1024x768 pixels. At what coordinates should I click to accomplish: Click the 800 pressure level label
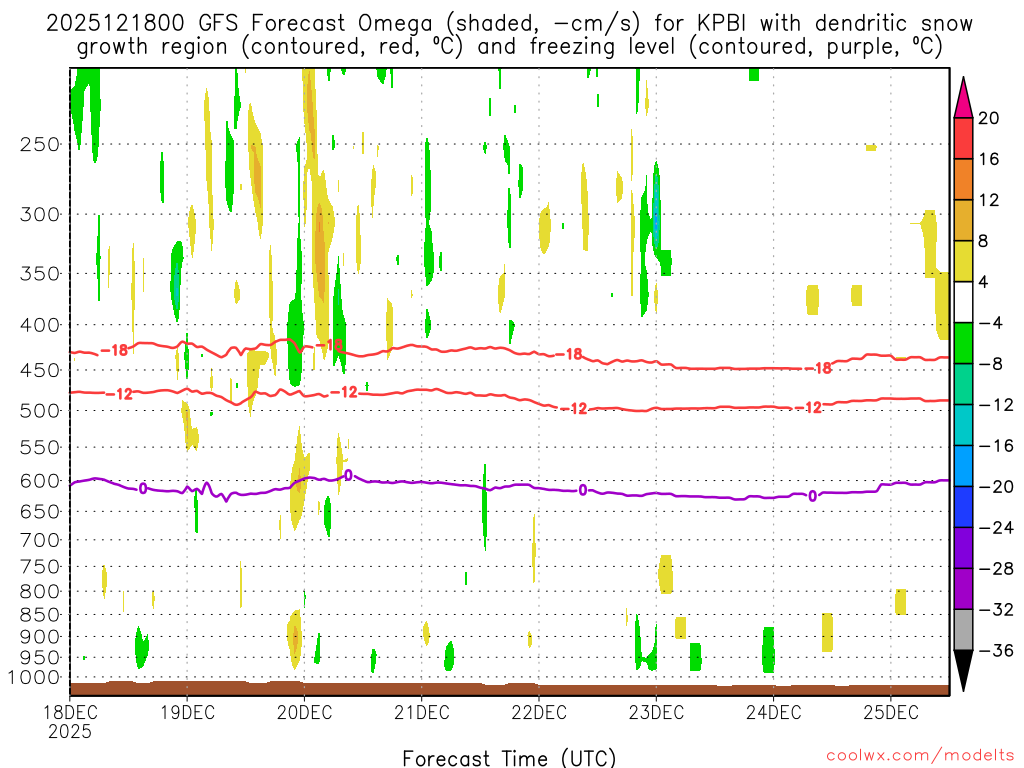point(40,592)
